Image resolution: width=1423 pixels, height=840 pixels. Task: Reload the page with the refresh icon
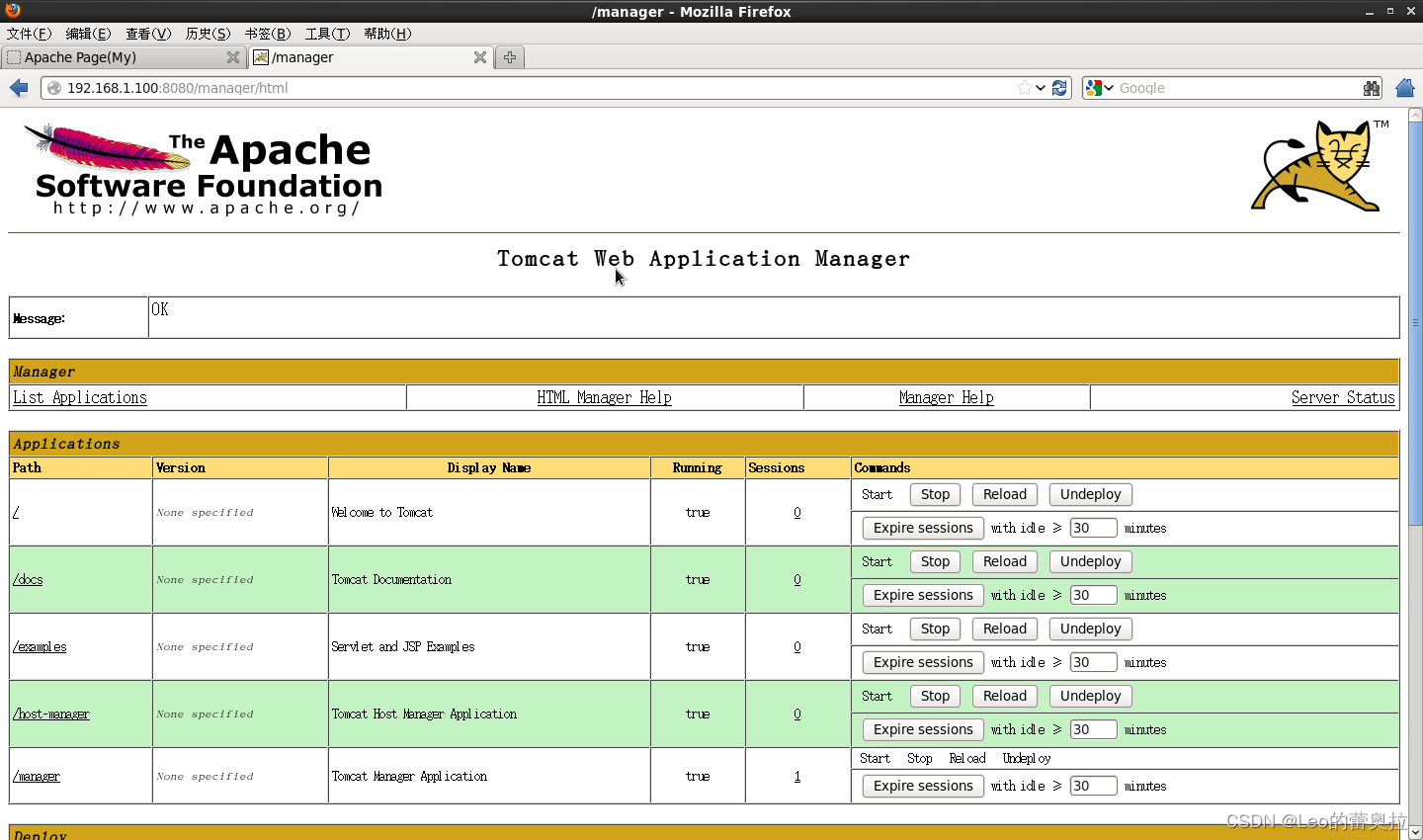click(x=1059, y=88)
